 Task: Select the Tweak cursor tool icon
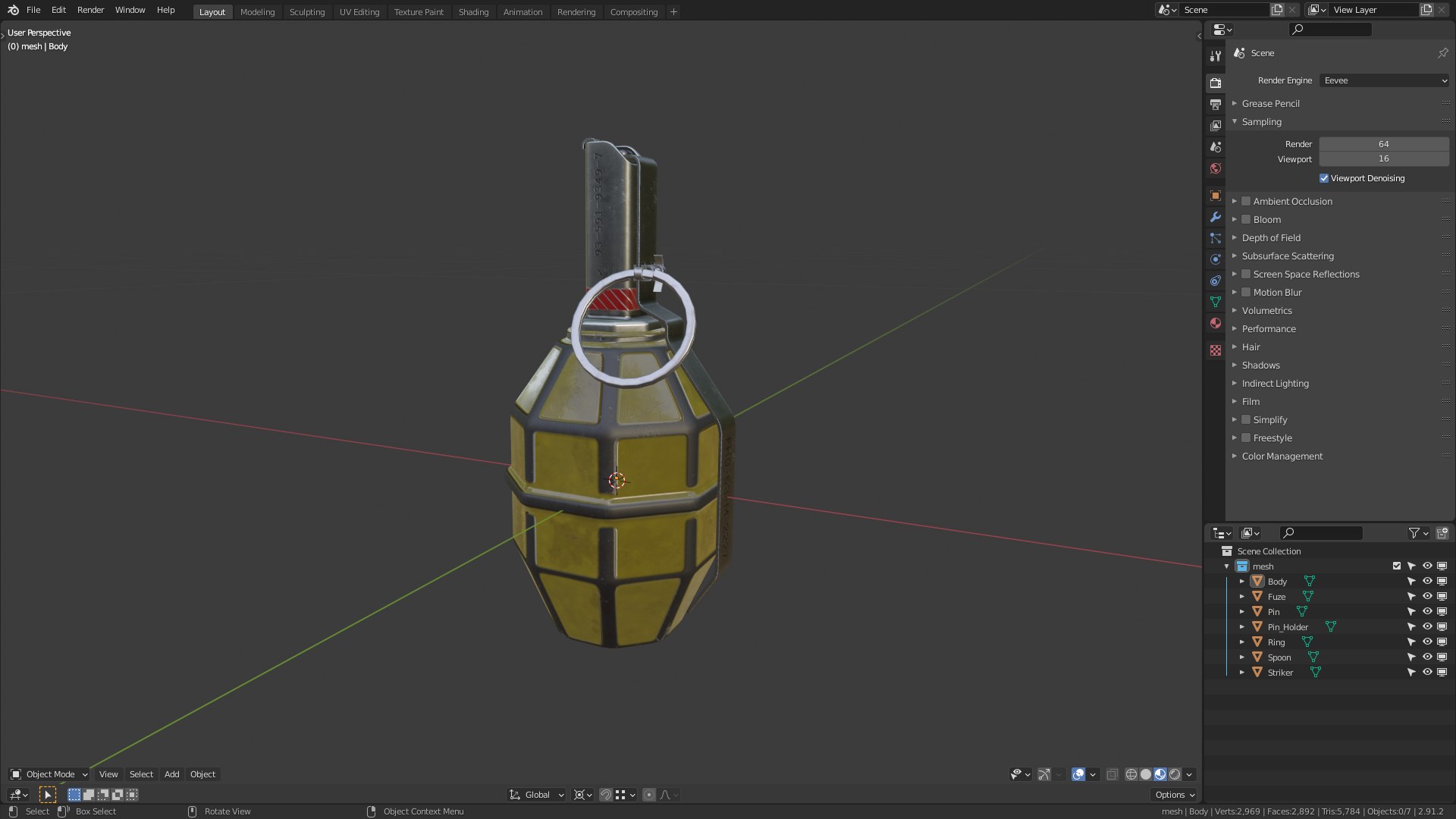48,795
